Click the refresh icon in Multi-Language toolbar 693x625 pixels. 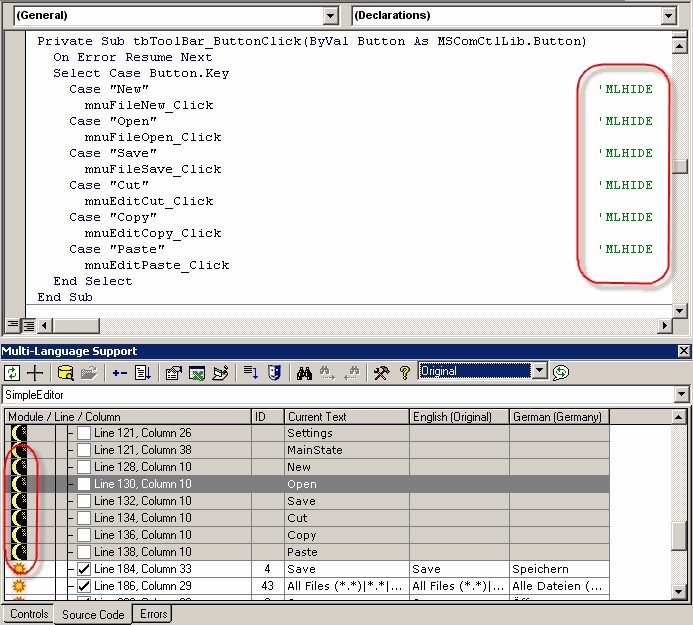(13, 372)
